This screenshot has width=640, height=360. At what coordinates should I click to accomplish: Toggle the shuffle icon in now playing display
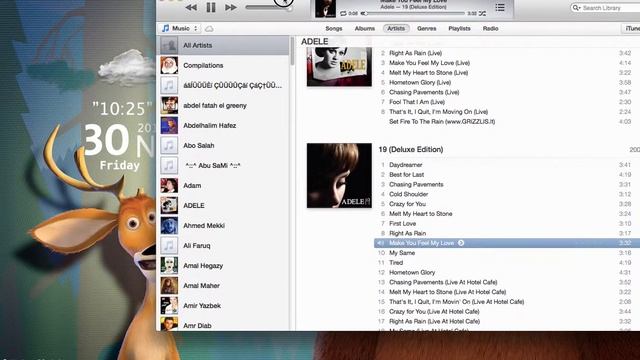pos(482,13)
